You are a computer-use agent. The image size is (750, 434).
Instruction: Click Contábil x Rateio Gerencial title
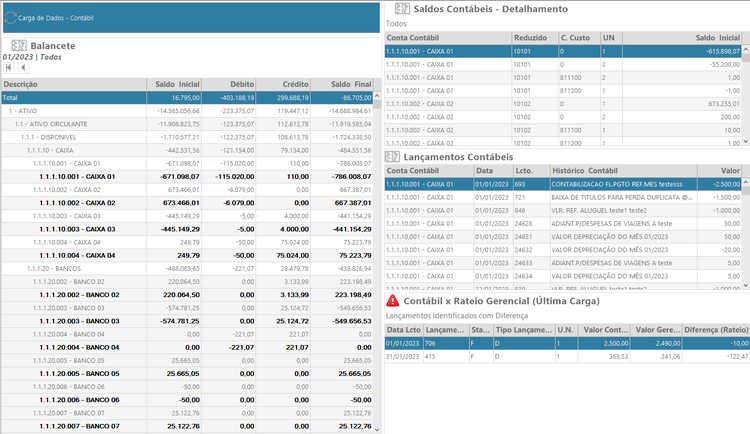click(501, 301)
